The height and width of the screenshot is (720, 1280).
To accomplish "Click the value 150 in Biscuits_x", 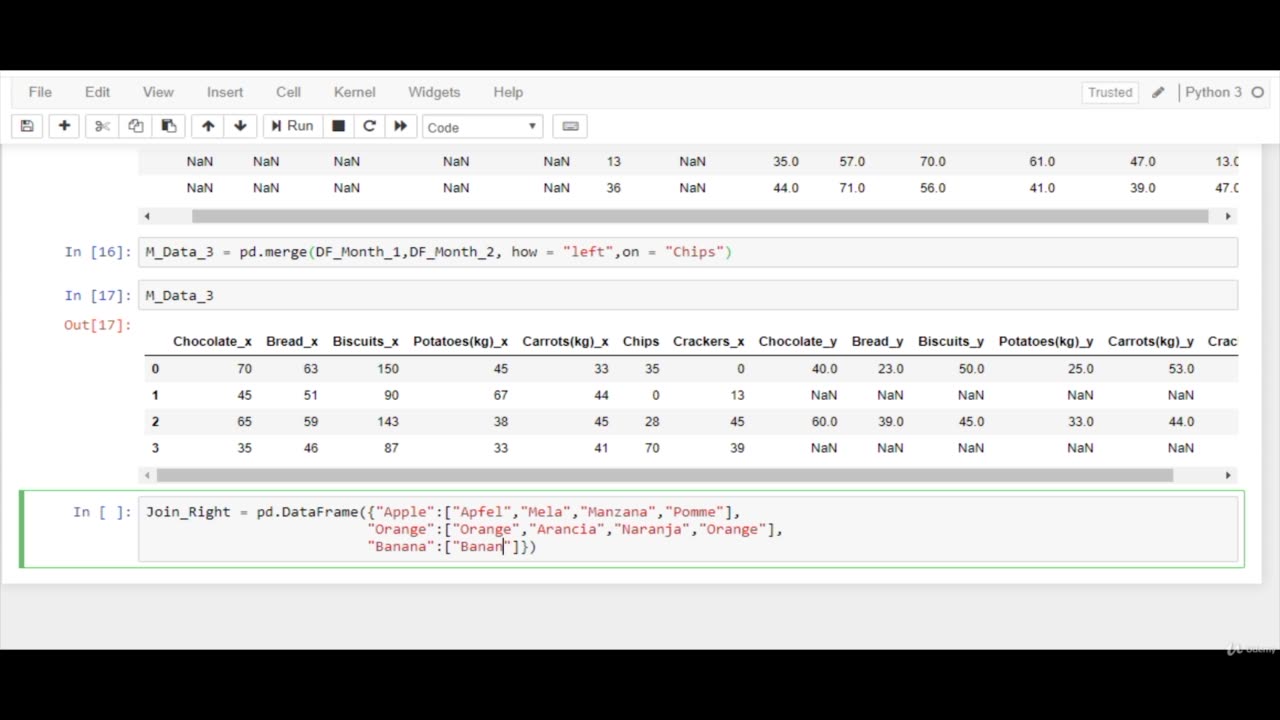I will click(388, 369).
